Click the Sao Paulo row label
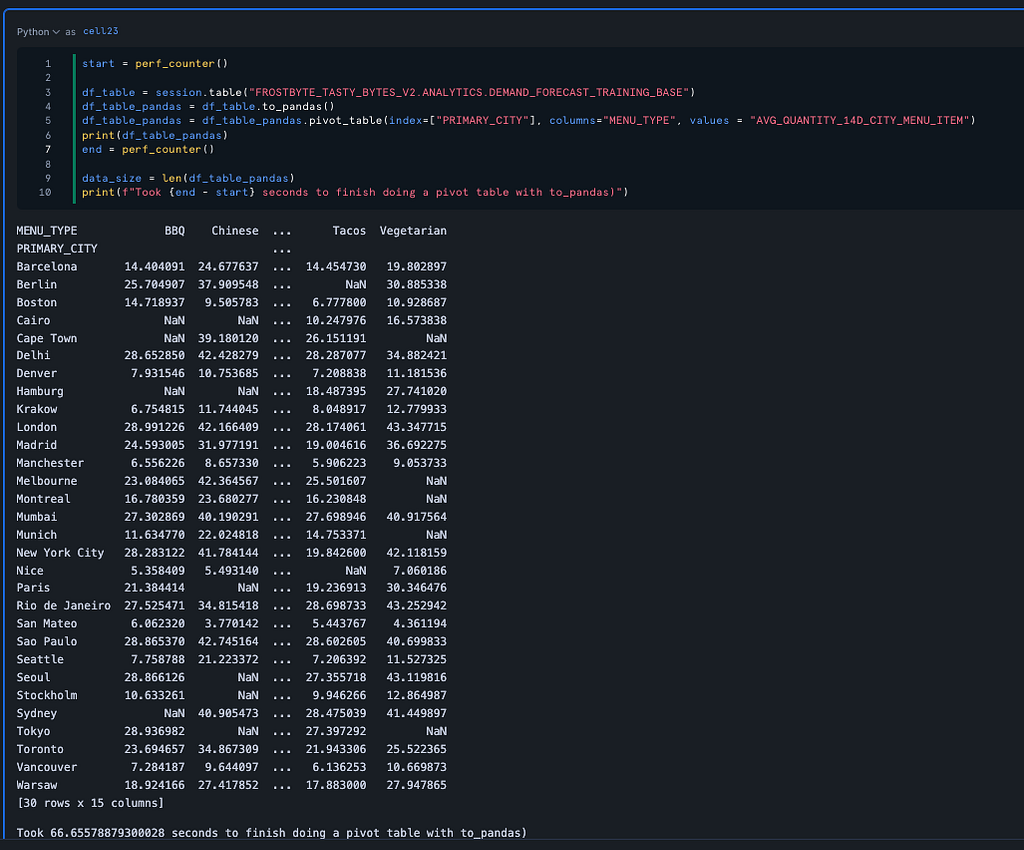This screenshot has width=1024, height=850. [x=46, y=642]
